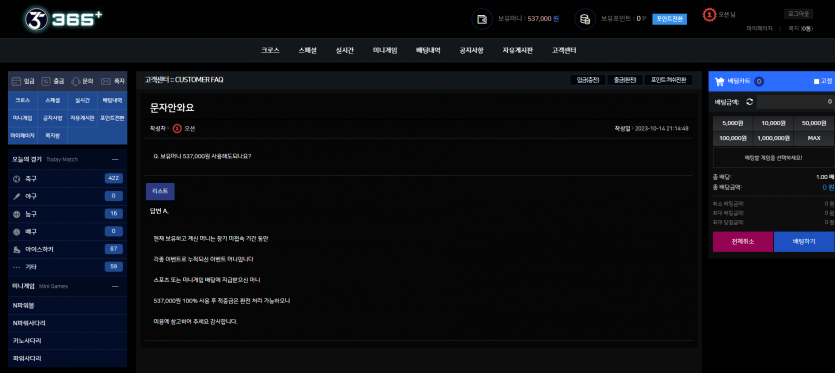Open 고객센터 in the top navigation

point(564,51)
